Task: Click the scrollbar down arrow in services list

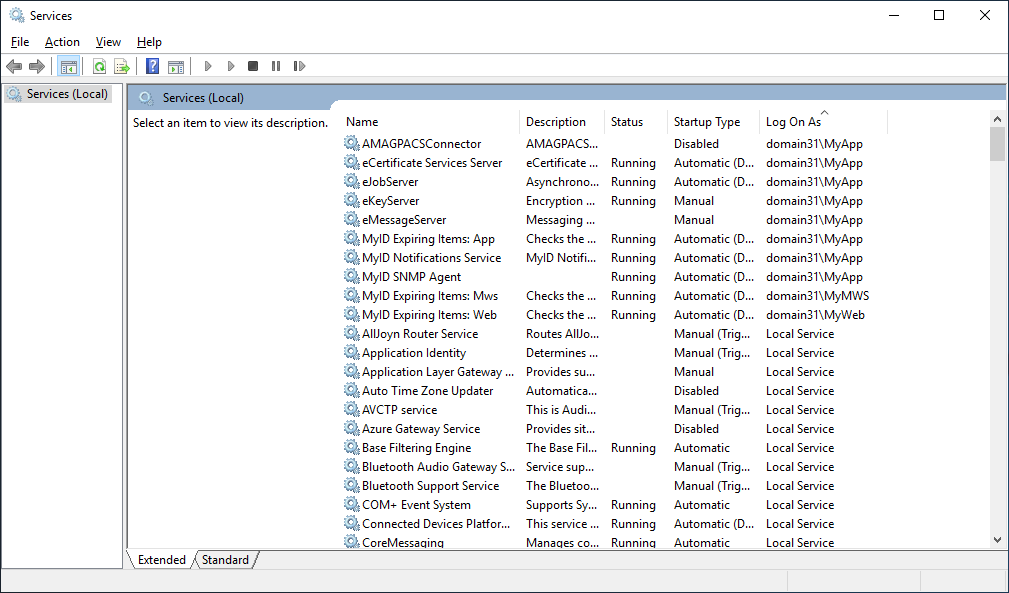Action: point(997,540)
